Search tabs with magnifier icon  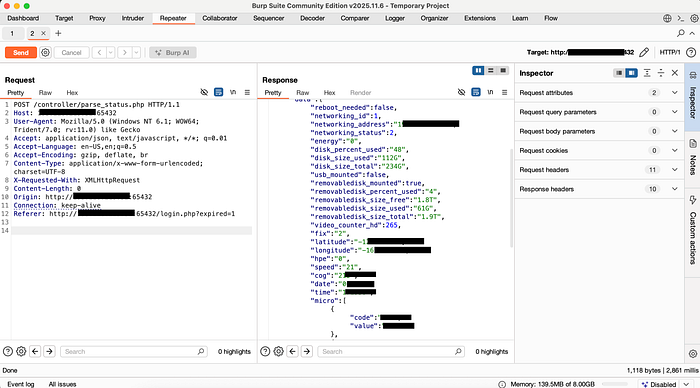tap(681, 33)
